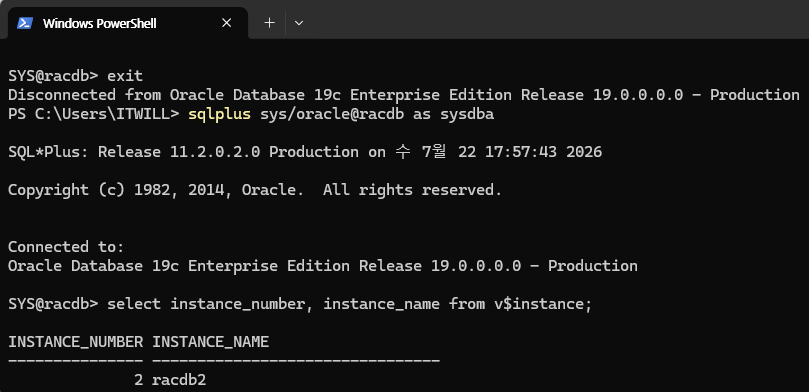Click the INSTANCE_NAME column header
The height and width of the screenshot is (392, 809).
point(211,342)
